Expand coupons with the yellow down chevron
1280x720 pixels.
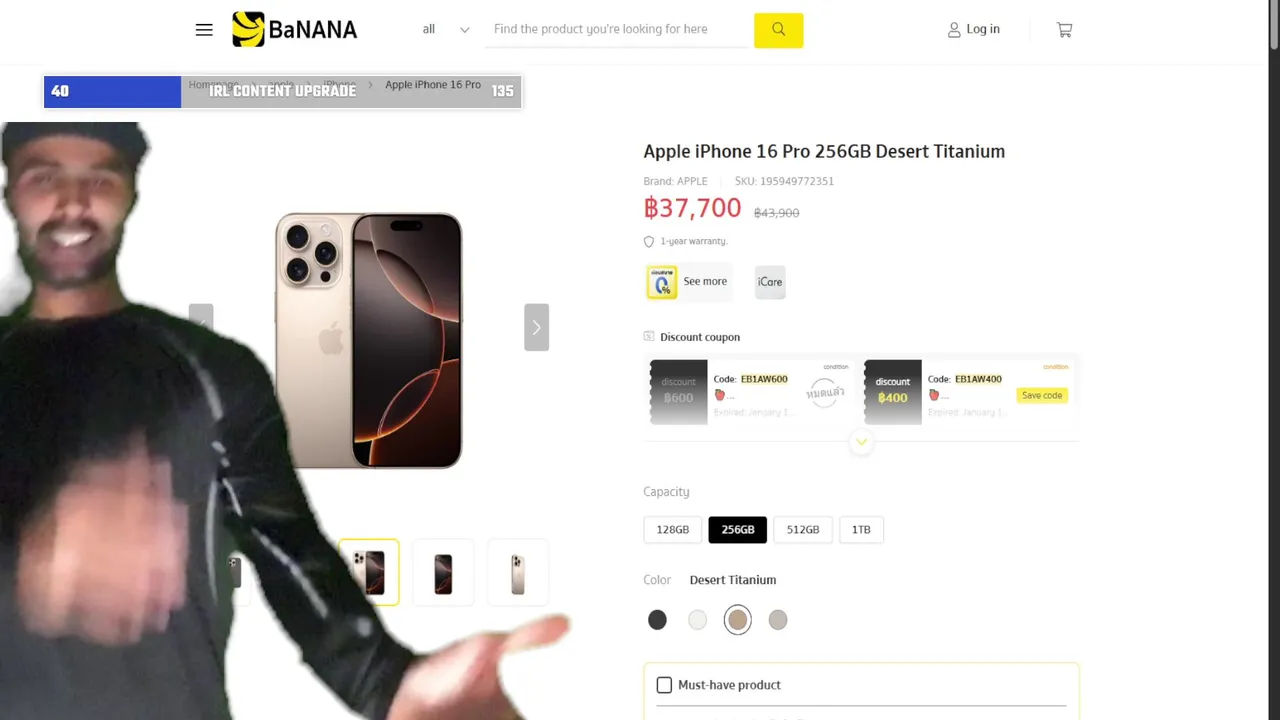click(x=861, y=442)
